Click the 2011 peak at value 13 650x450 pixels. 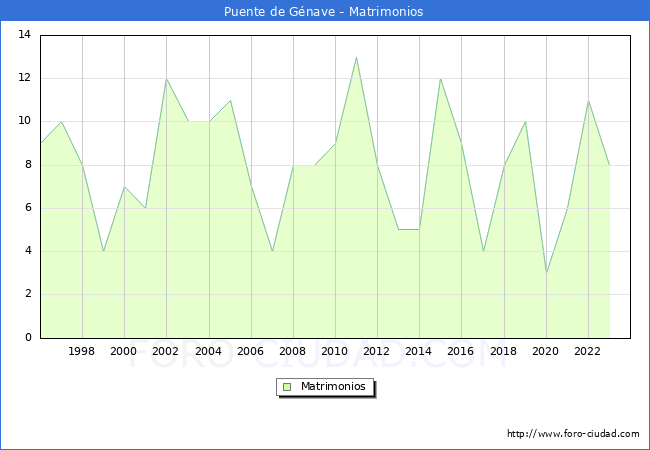(356, 57)
